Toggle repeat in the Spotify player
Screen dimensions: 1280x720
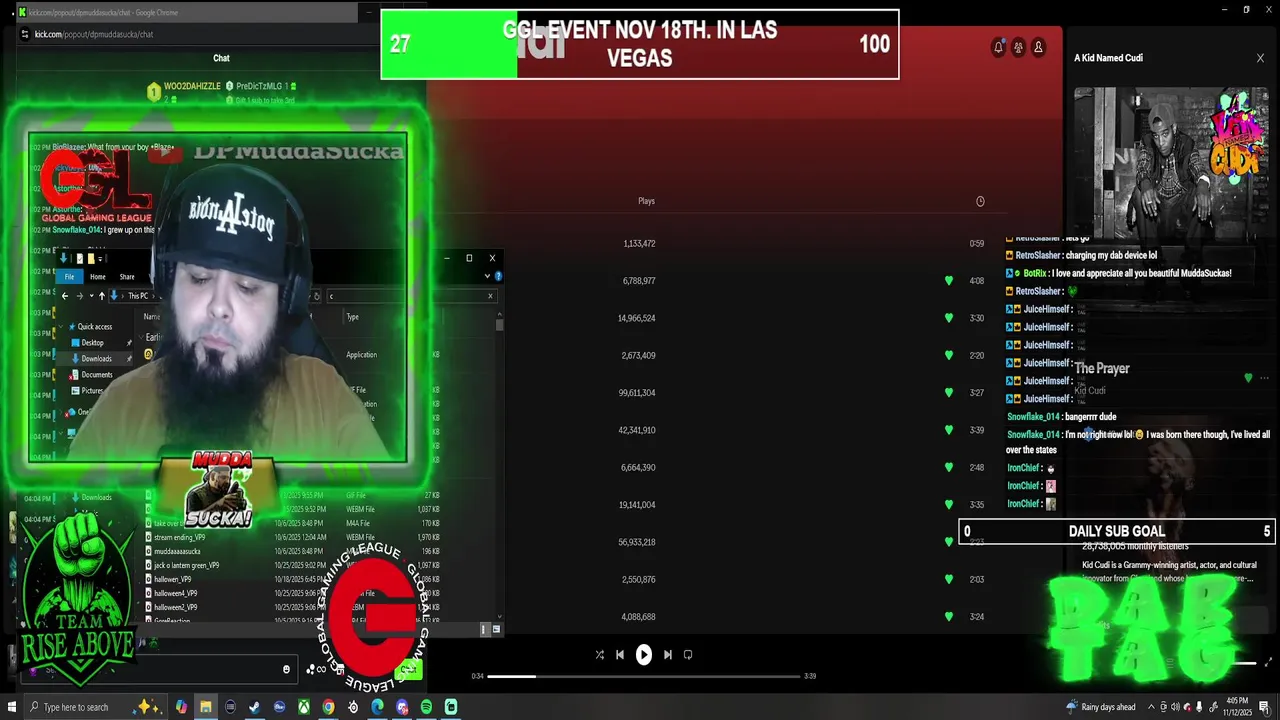tap(688, 655)
